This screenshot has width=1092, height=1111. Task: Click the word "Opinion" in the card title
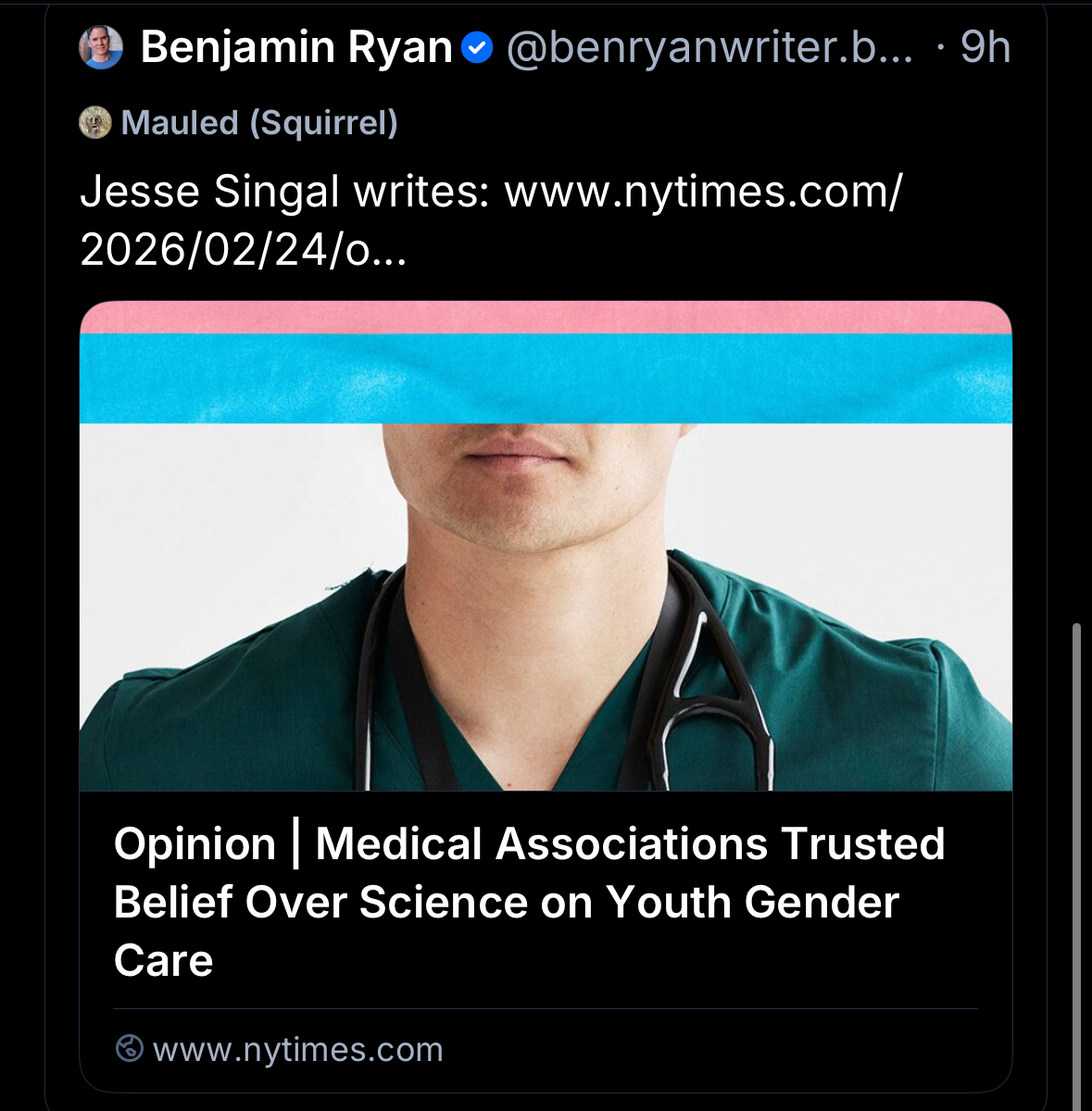coord(195,844)
